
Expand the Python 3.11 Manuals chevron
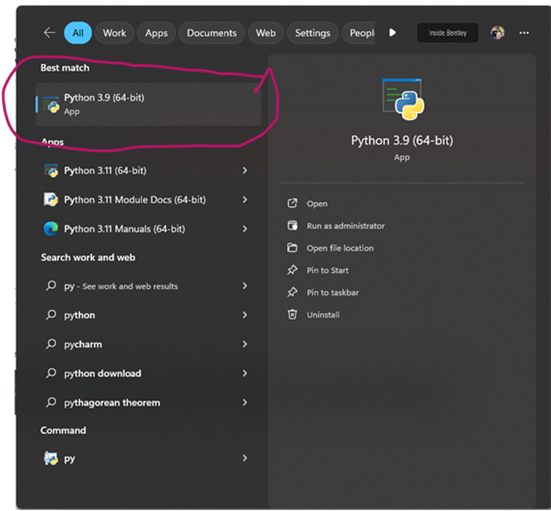[245, 229]
